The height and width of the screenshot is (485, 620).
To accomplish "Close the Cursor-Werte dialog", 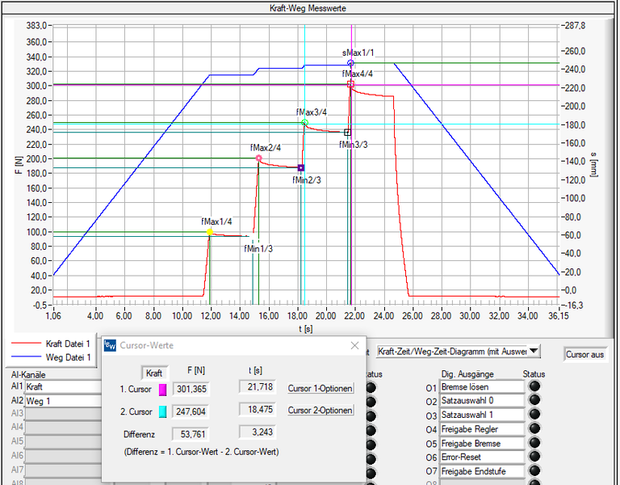I will [x=353, y=345].
